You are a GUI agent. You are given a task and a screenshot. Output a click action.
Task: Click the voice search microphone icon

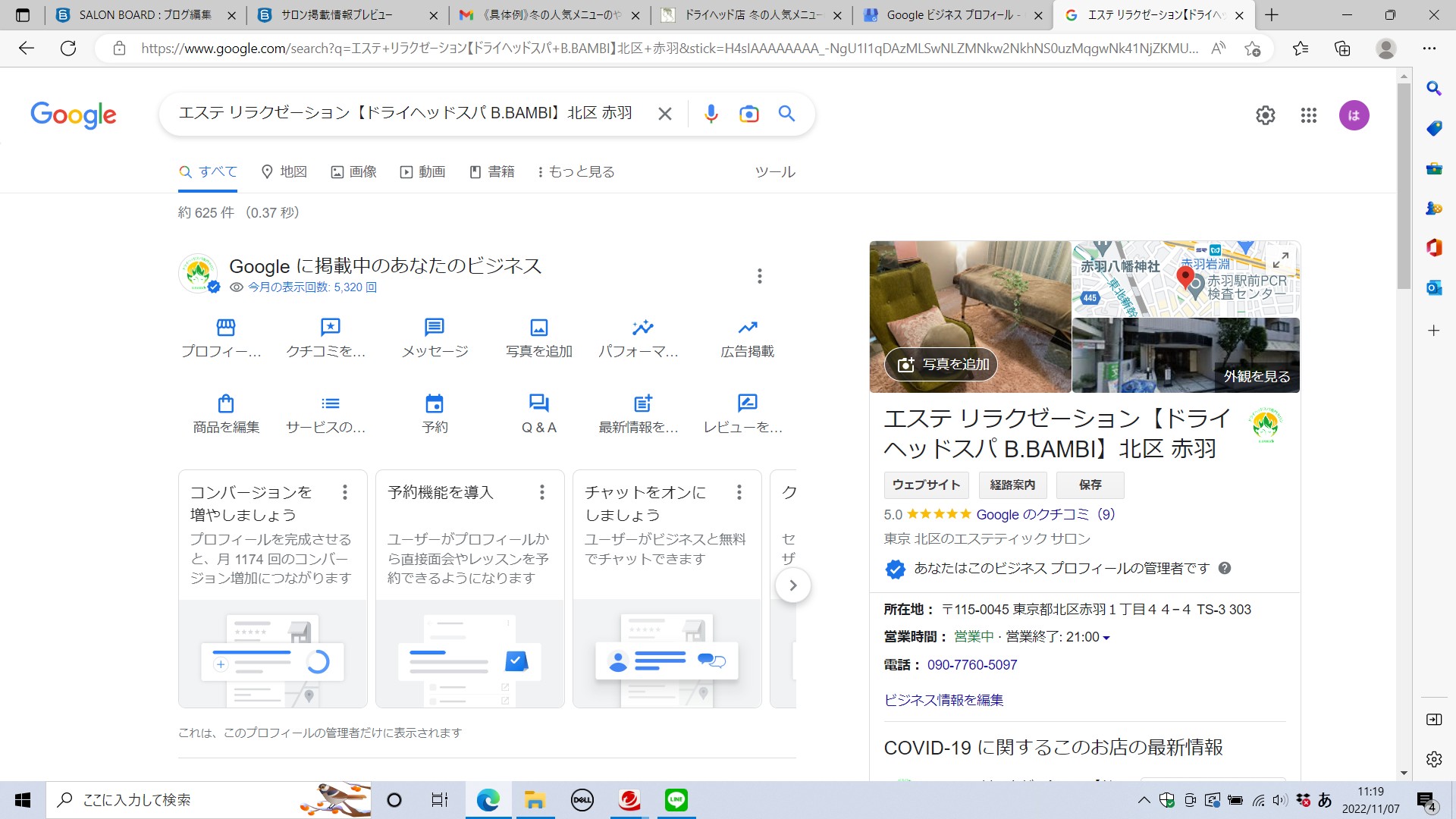(711, 114)
